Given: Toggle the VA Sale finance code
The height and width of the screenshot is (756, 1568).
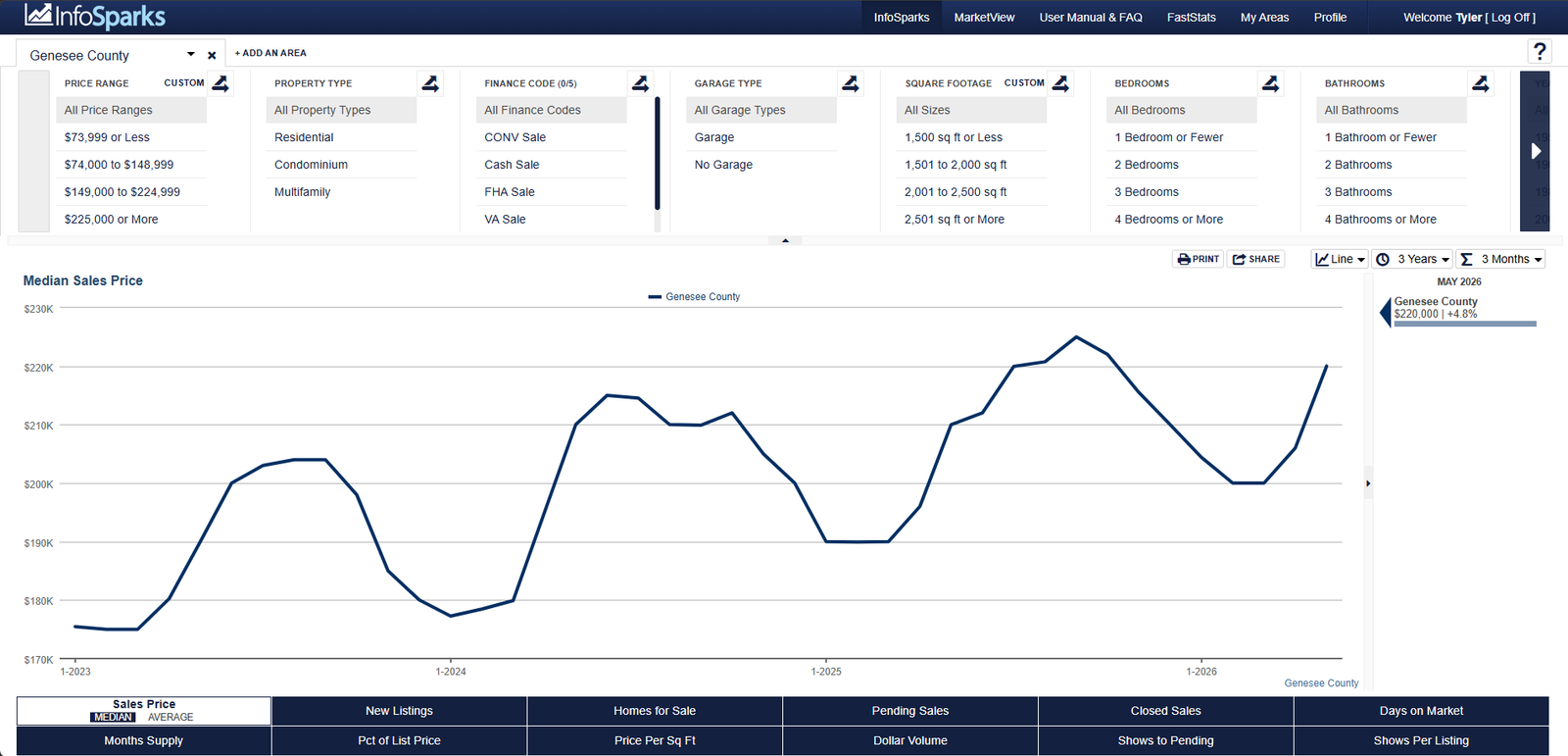Looking at the screenshot, I should click(552, 220).
